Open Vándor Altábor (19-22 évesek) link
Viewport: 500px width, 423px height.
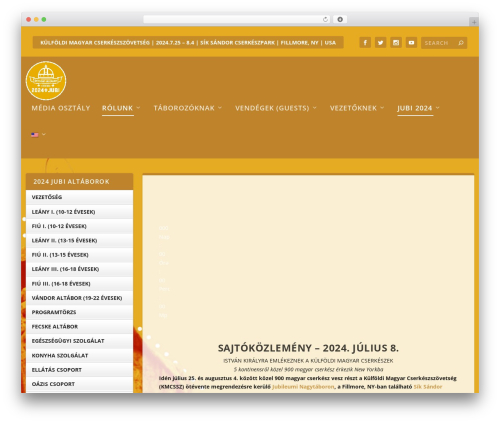[79, 298]
